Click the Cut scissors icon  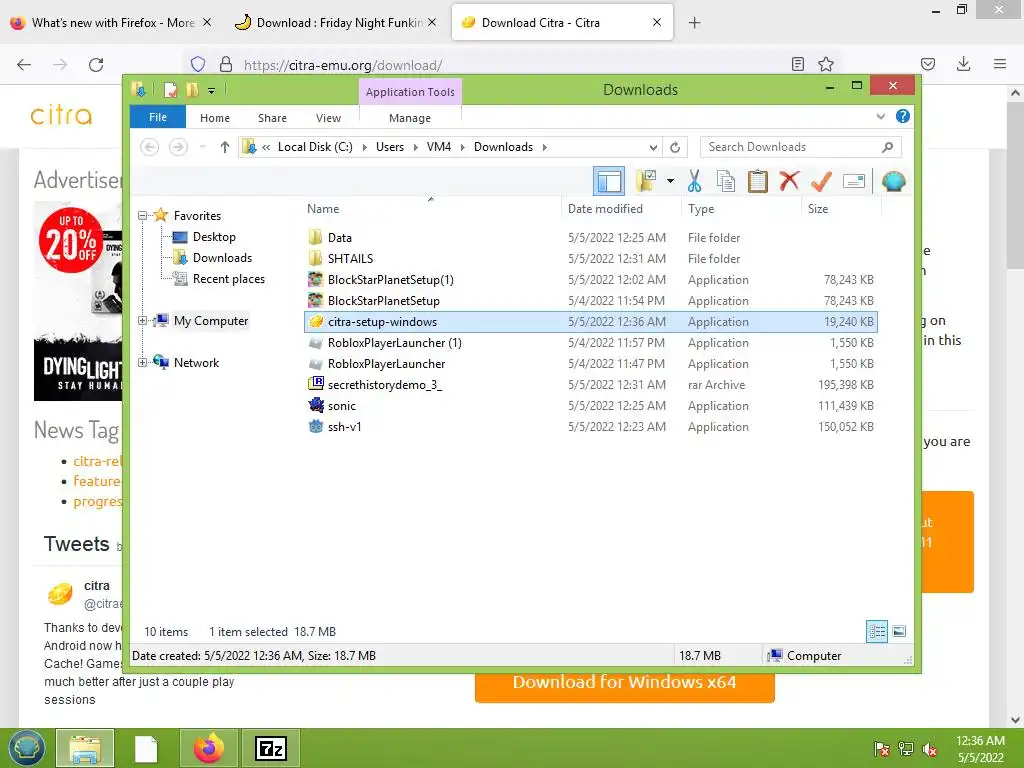694,181
